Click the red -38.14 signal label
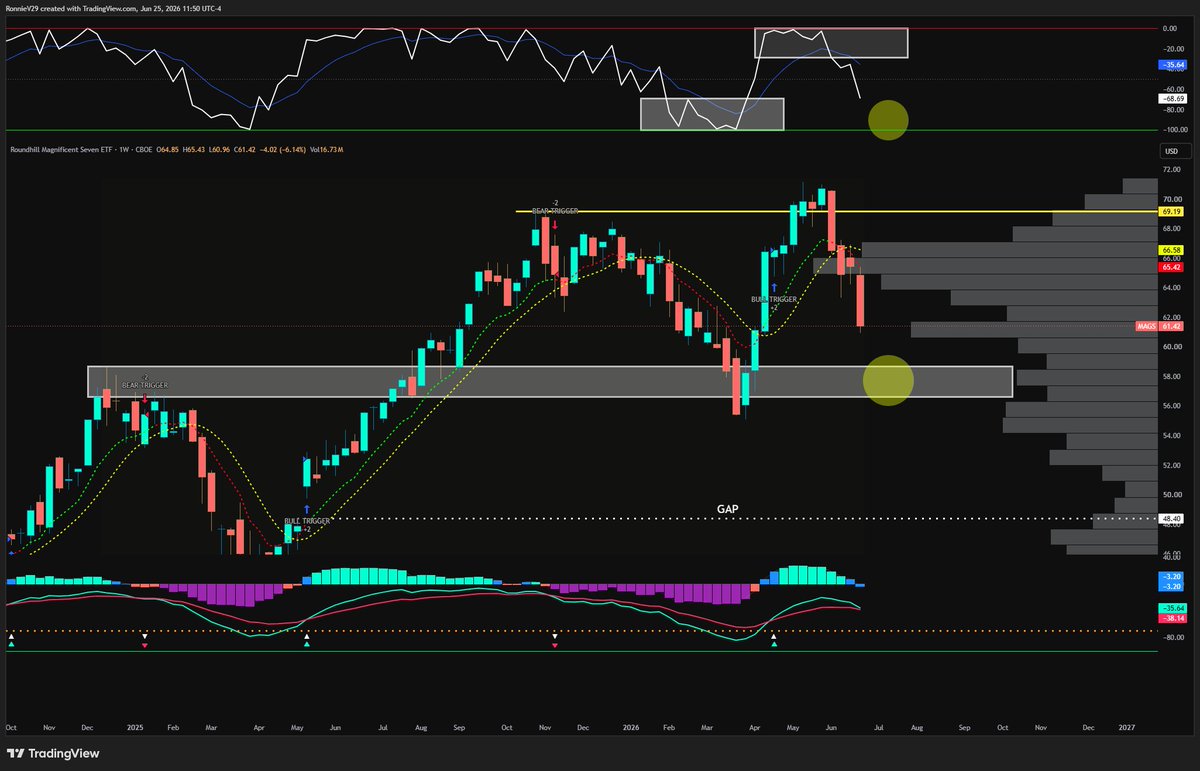1200x771 pixels. 1171,619
